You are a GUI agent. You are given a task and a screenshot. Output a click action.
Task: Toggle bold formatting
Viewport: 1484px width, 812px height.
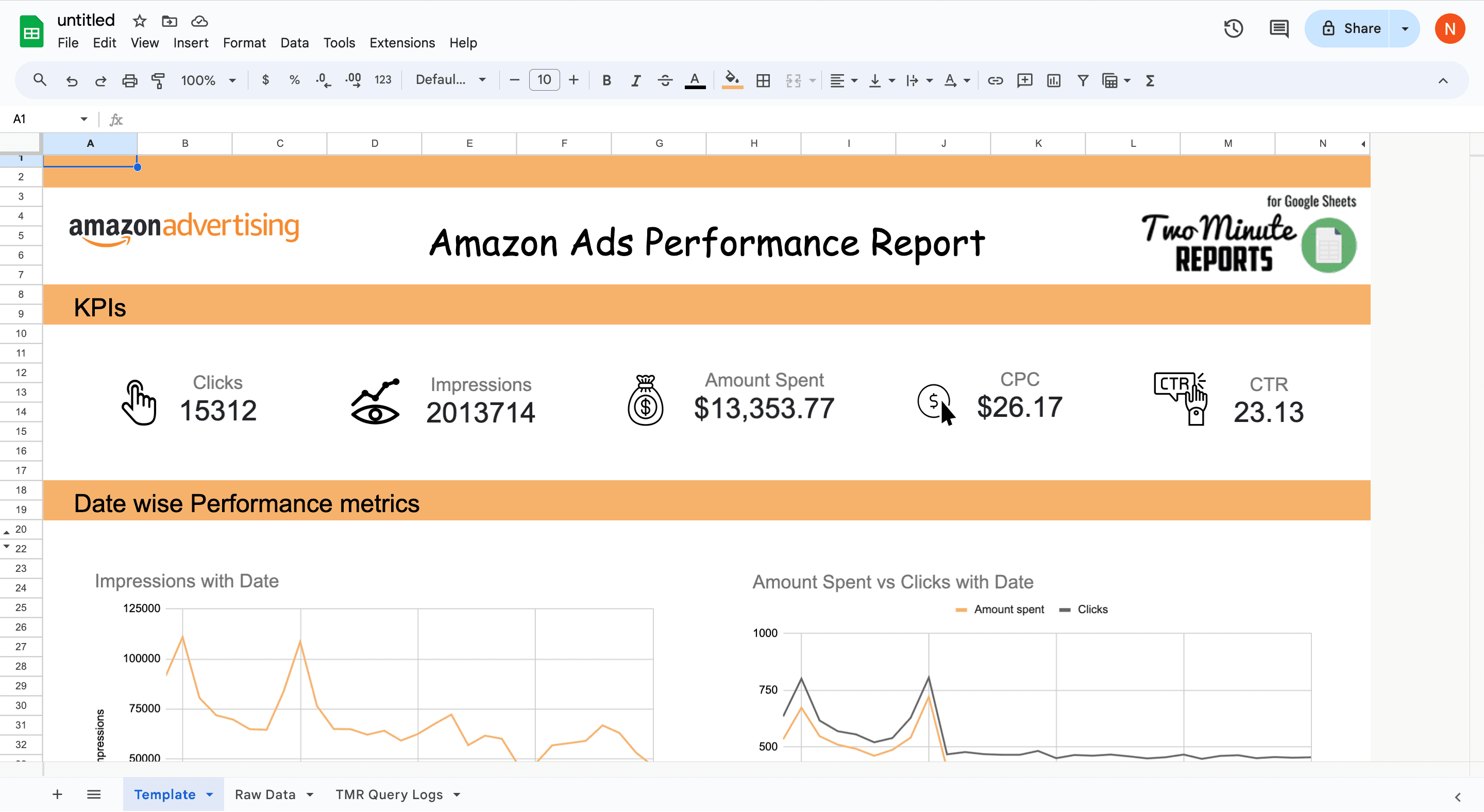point(606,80)
